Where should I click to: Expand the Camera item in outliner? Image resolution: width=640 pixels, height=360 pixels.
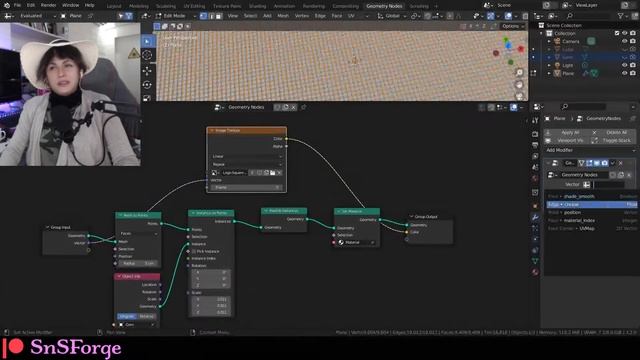pyautogui.click(x=549, y=41)
